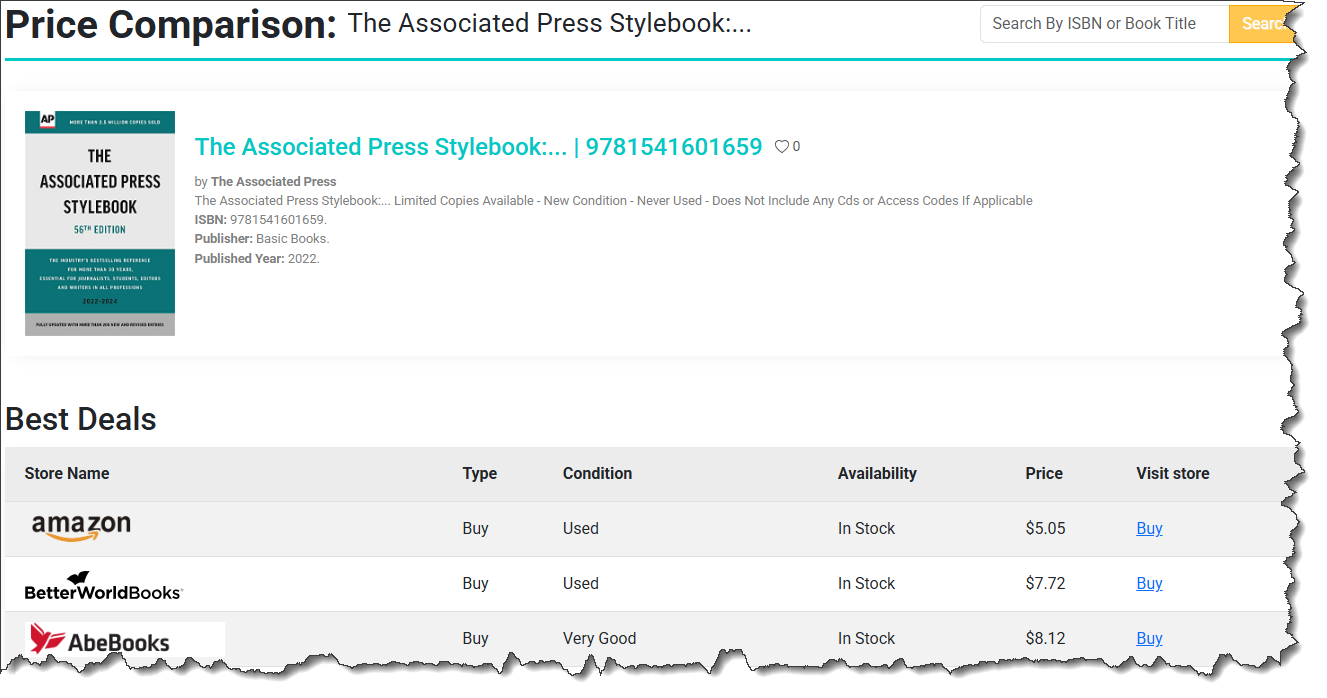
Task: Click the Buy type cell in Amazon row
Action: coord(475,528)
